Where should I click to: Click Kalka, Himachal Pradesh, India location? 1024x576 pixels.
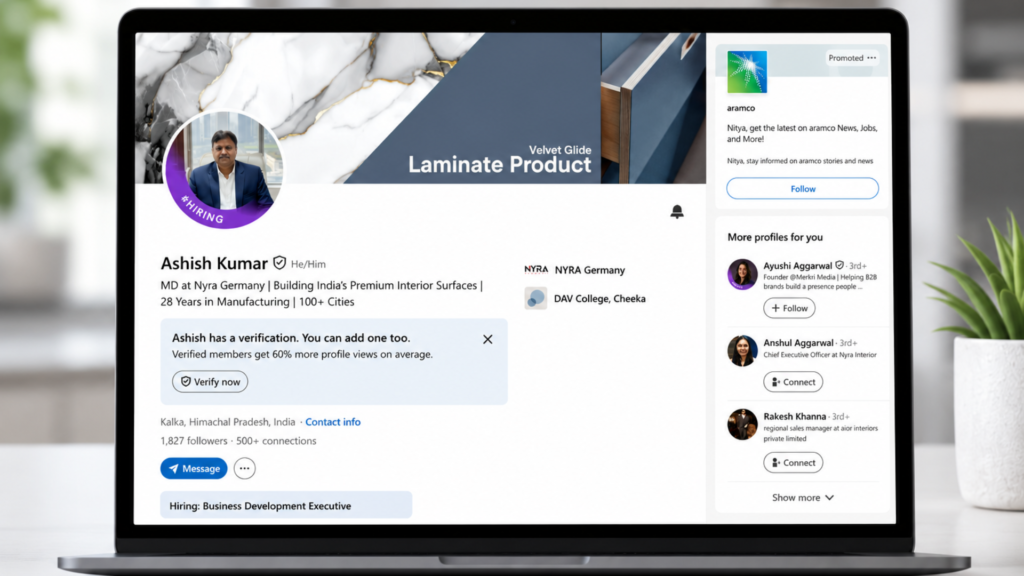point(228,422)
